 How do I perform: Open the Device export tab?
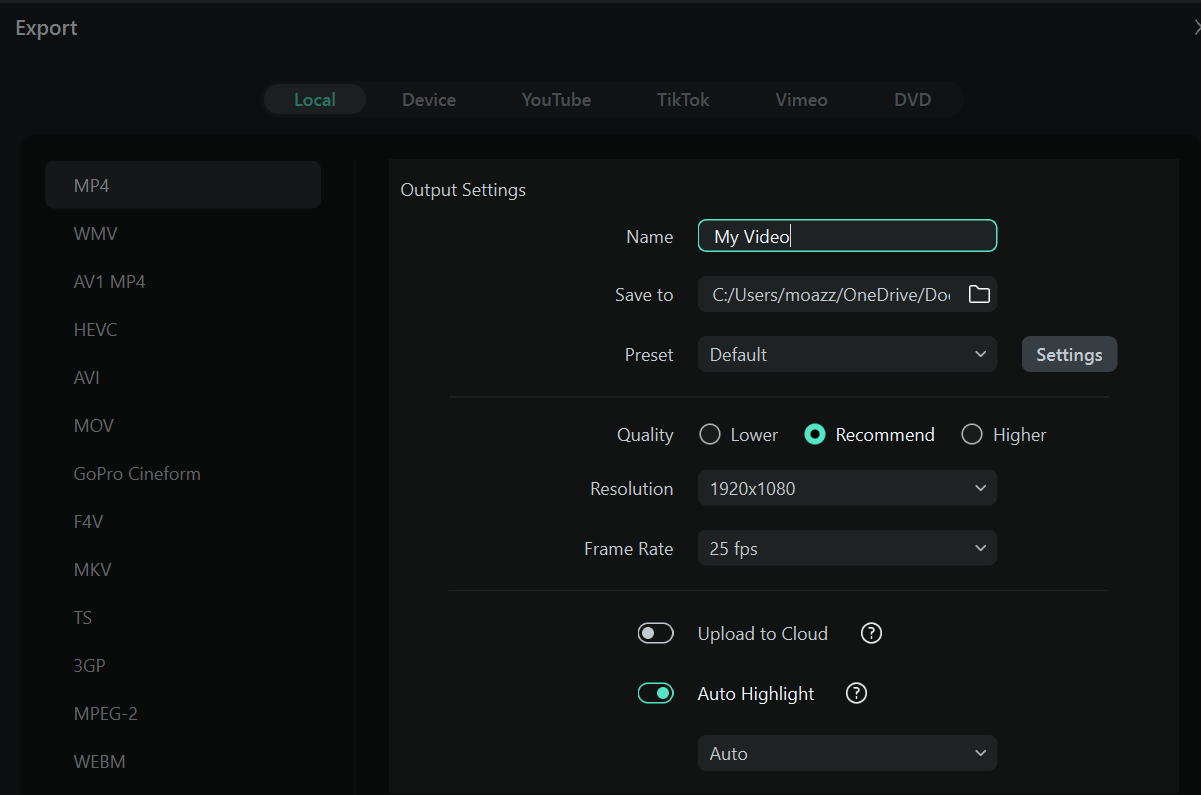[x=429, y=100]
